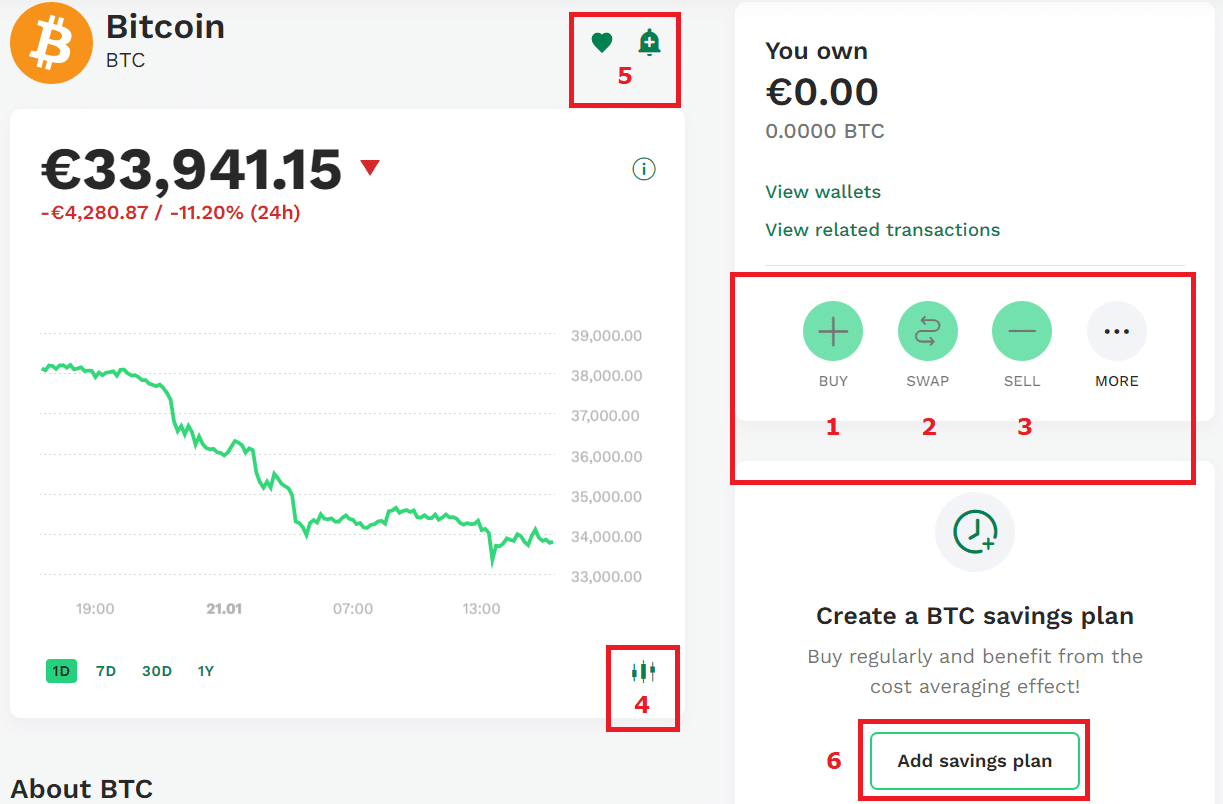Select the 30D chart range

click(x=157, y=671)
